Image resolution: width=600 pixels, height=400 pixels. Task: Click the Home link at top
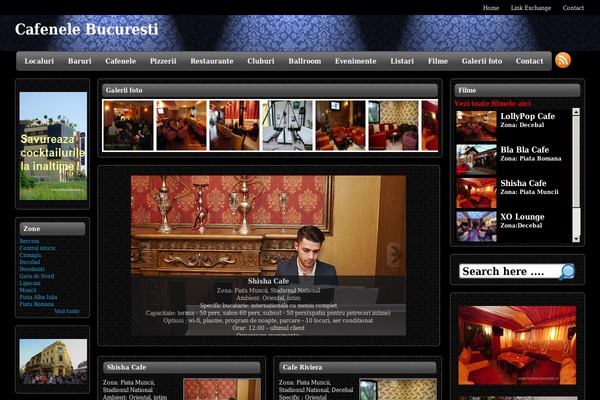(x=491, y=8)
